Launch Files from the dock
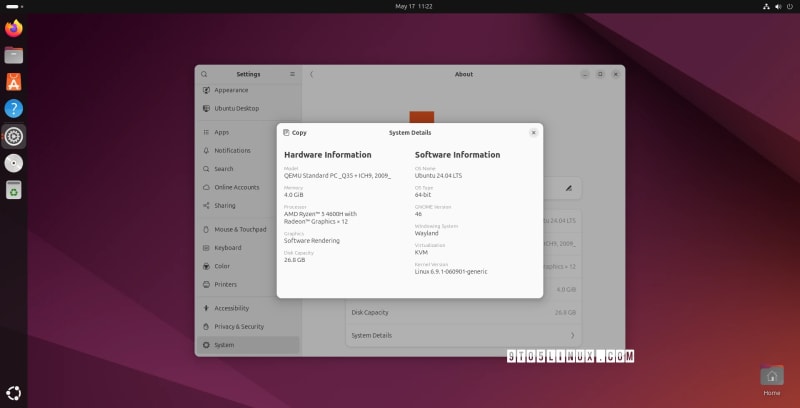The height and width of the screenshot is (408, 800). [x=14, y=55]
